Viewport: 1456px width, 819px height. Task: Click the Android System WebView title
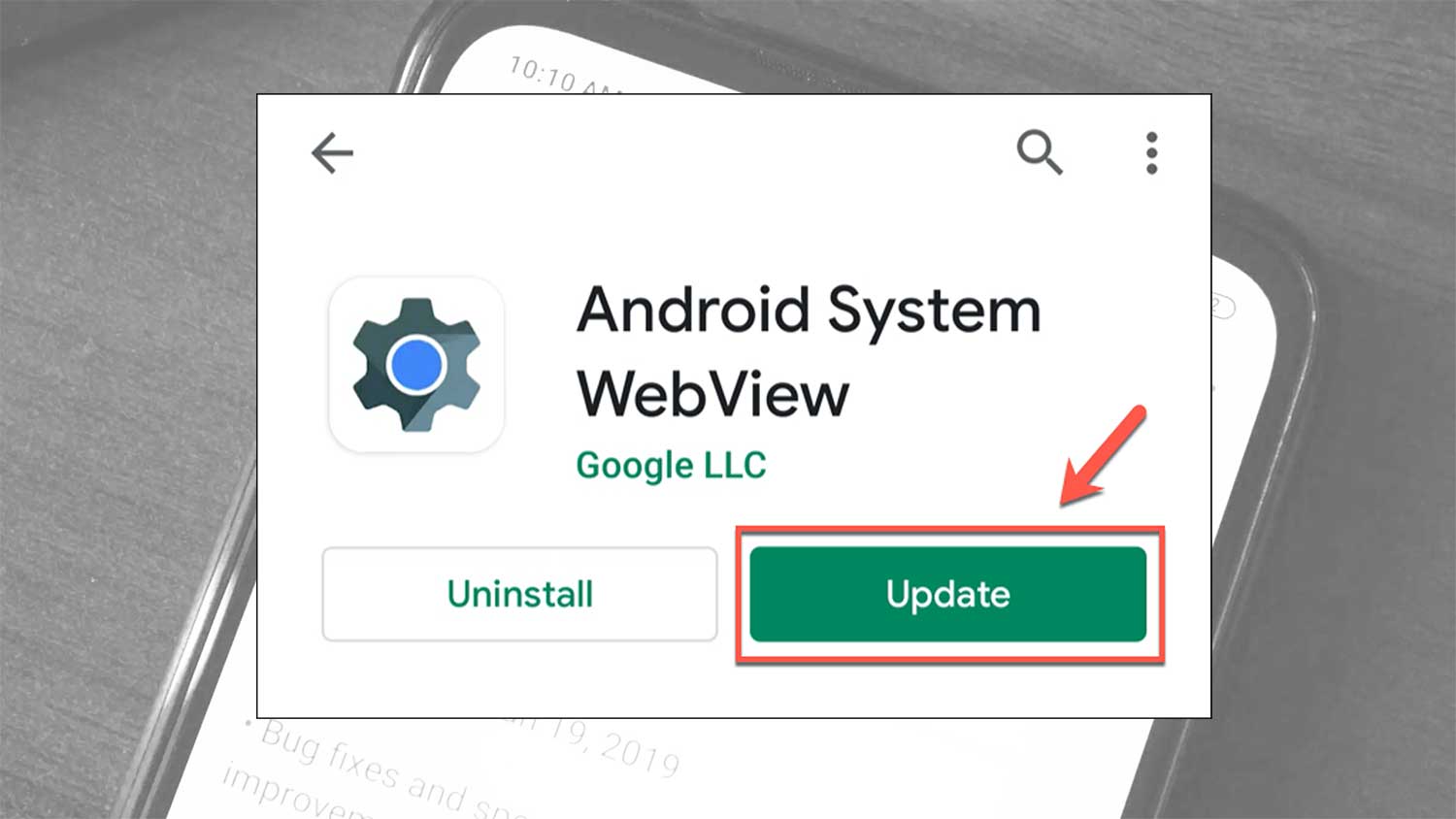[809, 351]
